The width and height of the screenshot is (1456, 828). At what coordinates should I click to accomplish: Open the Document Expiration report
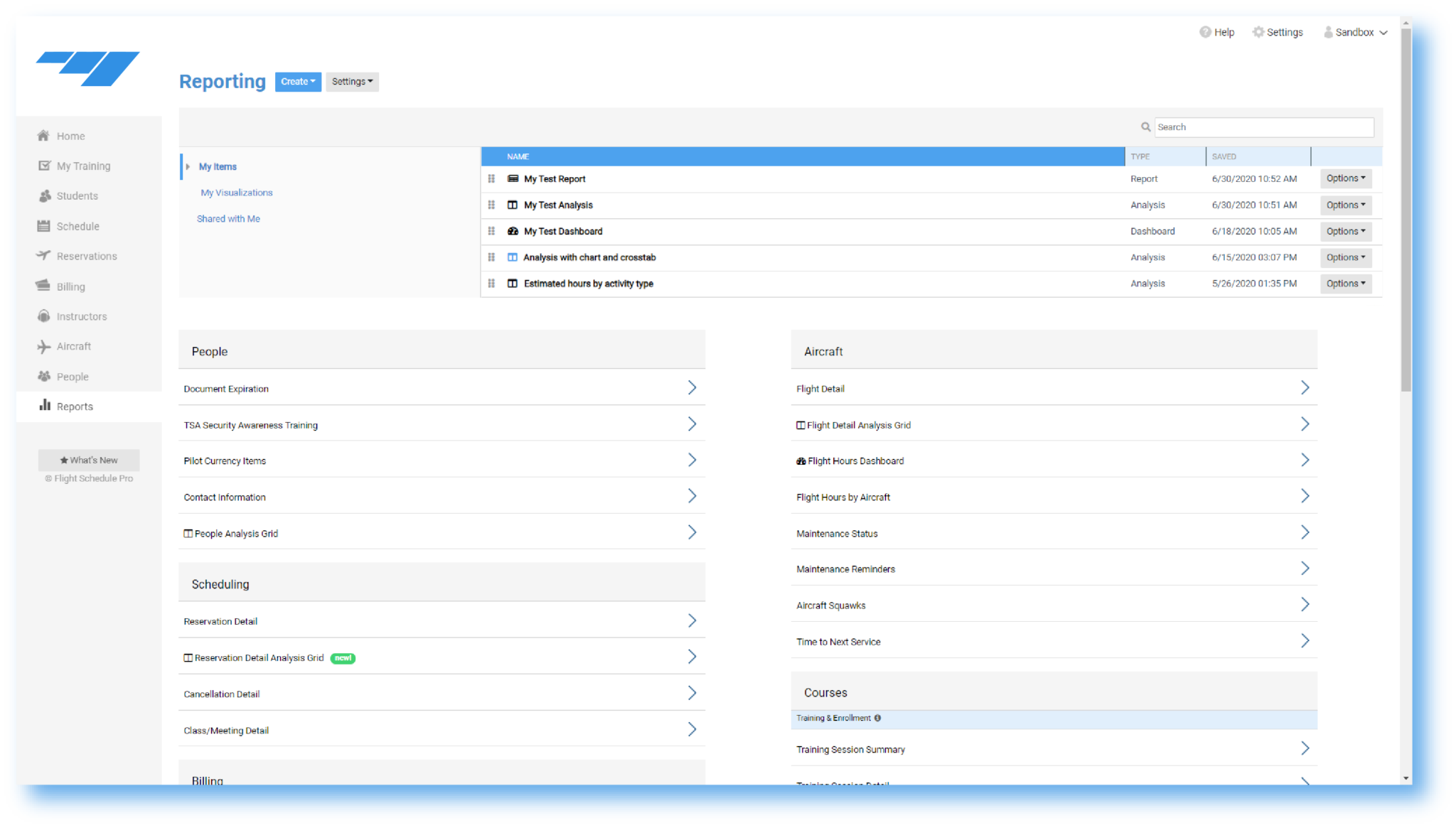click(226, 389)
